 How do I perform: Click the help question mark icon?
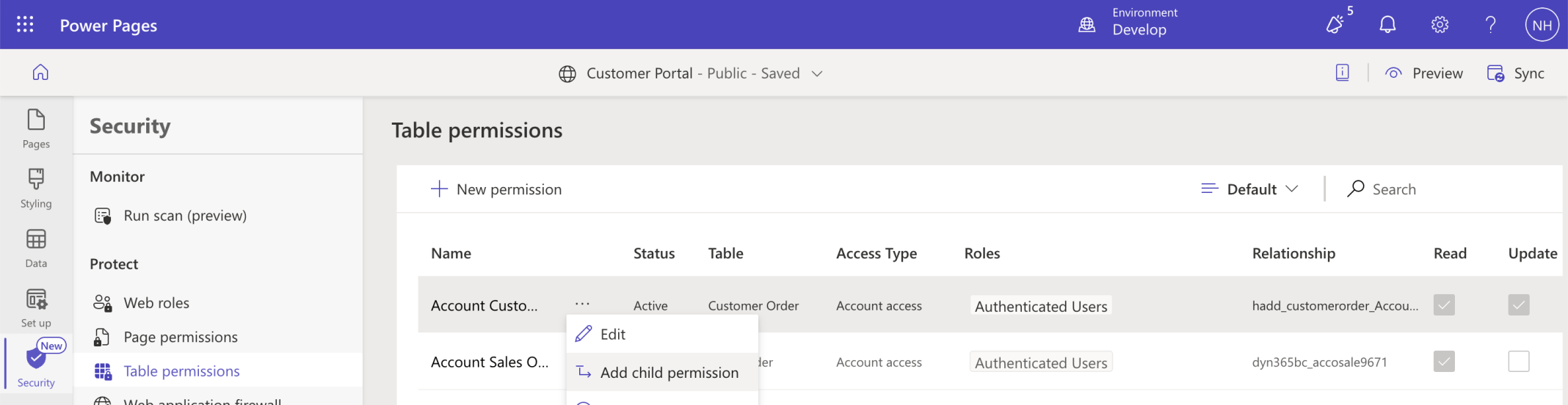click(x=1490, y=25)
